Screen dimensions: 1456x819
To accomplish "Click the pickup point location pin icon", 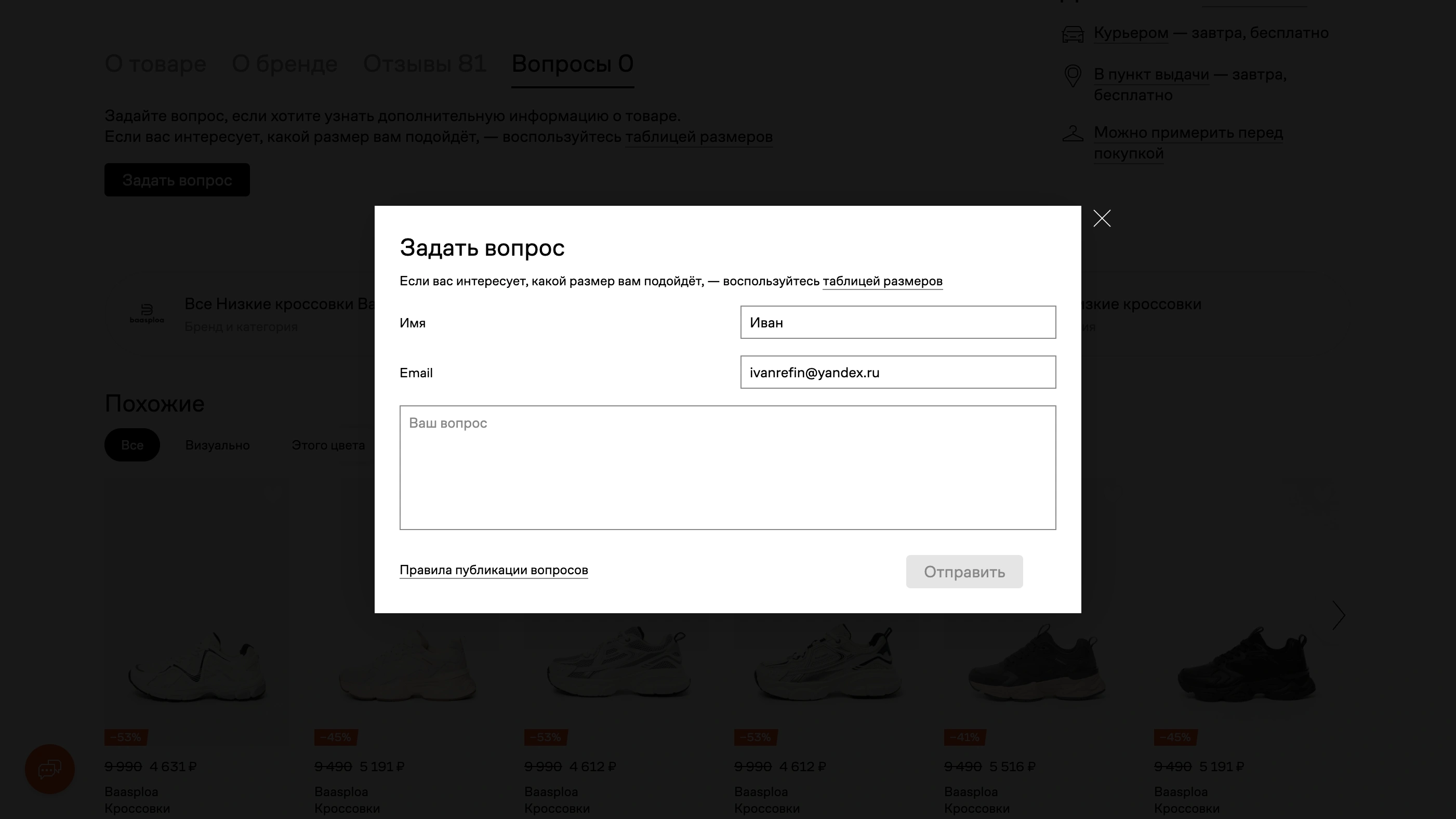I will 1072,76.
